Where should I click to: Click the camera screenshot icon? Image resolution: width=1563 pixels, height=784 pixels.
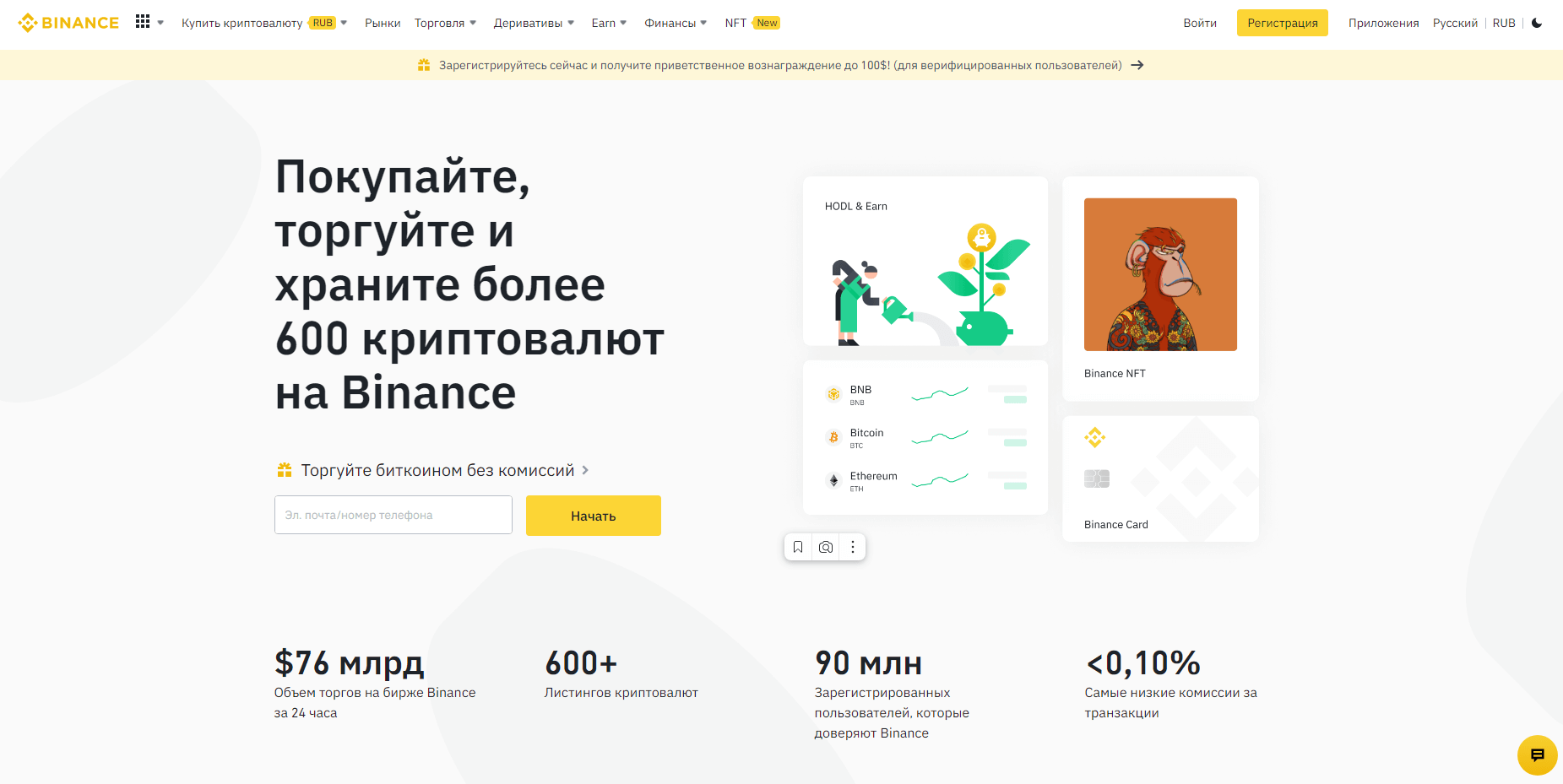(826, 547)
